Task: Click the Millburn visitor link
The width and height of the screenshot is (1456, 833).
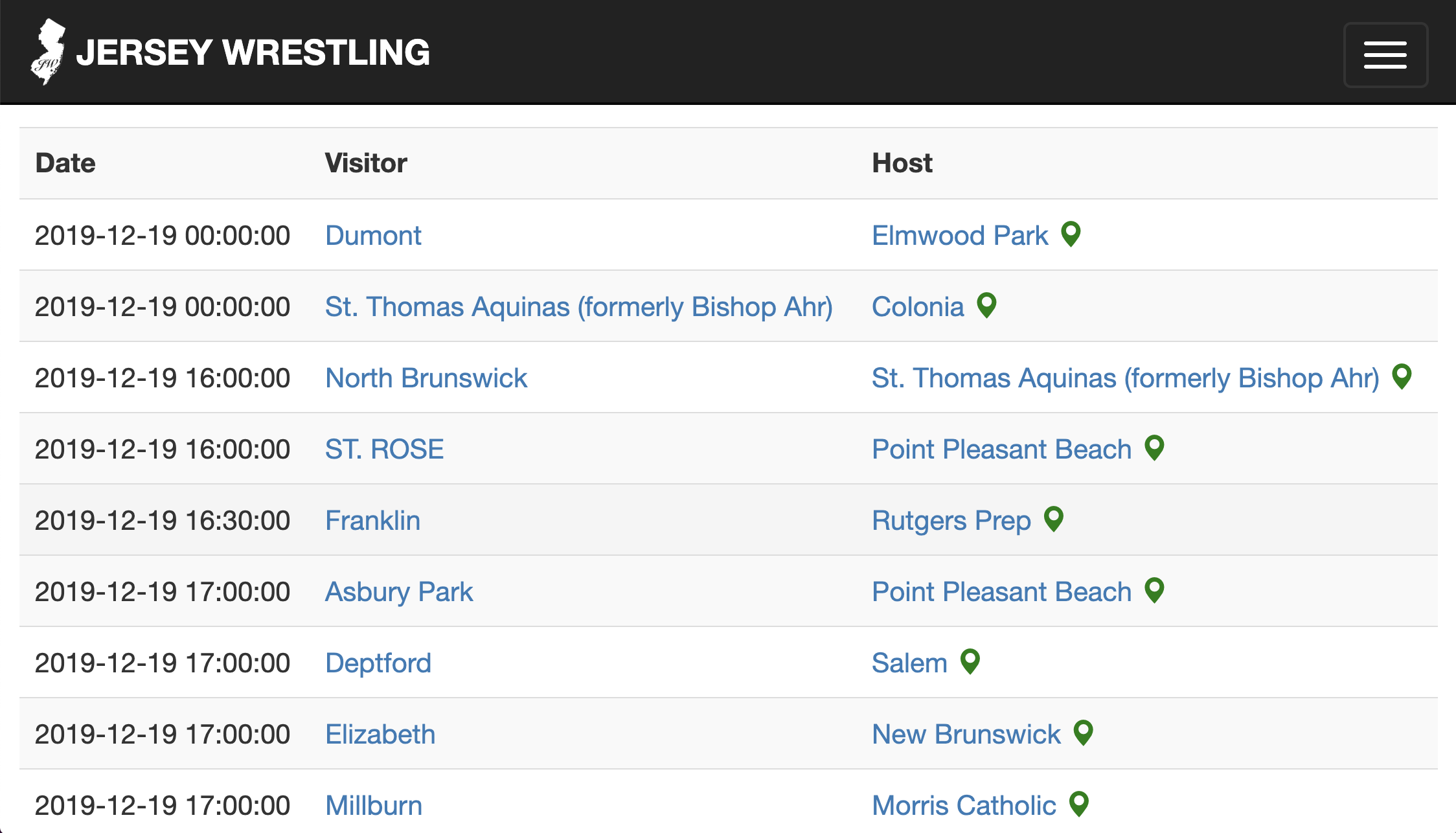Action: click(x=374, y=805)
